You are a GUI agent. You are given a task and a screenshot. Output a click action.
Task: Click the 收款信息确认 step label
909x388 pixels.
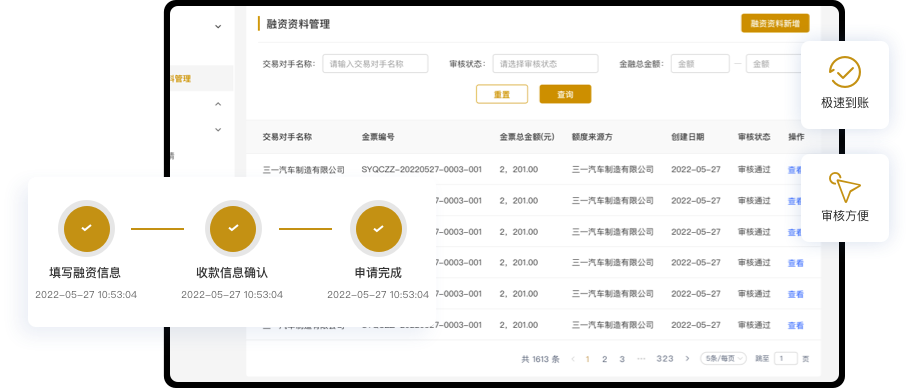(x=232, y=273)
